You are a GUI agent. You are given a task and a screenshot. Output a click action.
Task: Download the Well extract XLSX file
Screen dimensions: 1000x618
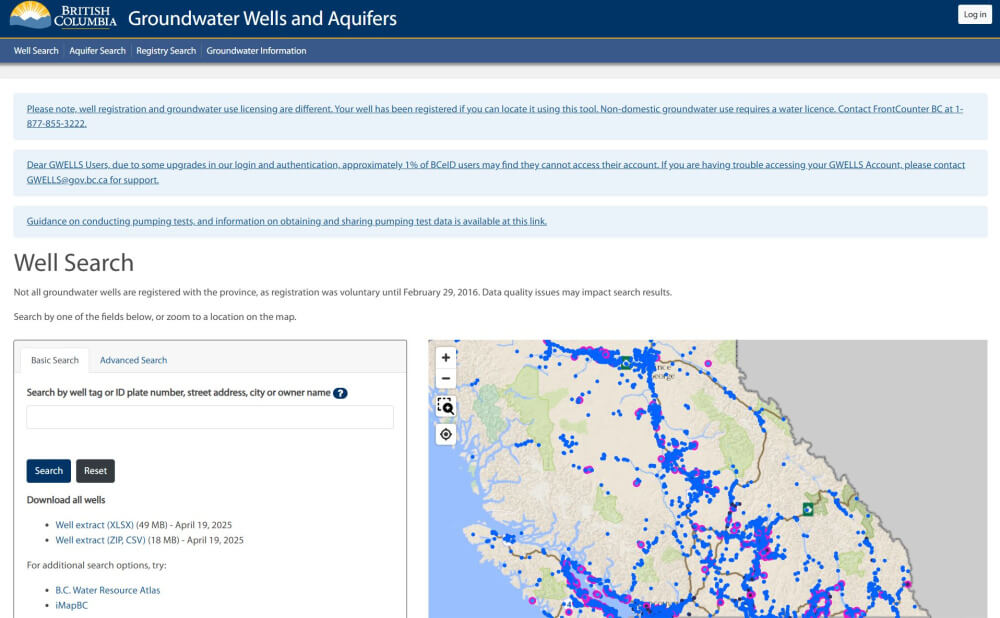coord(94,524)
